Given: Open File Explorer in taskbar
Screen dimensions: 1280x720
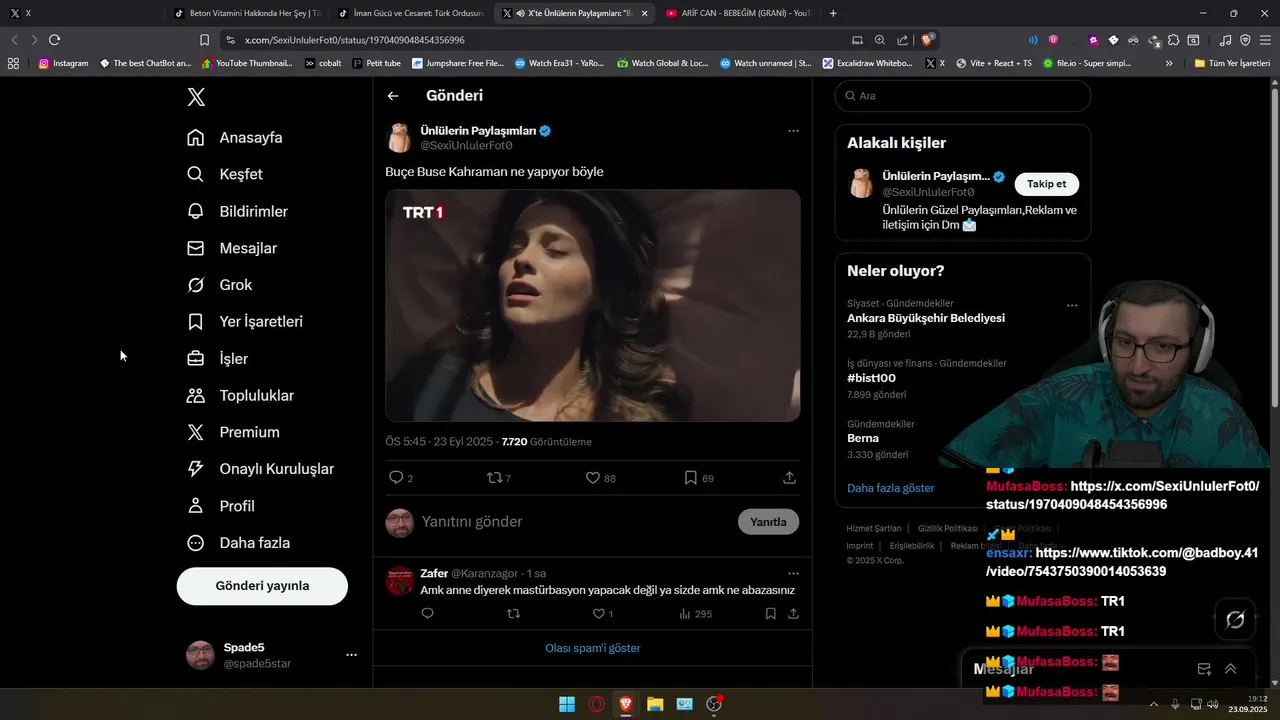Looking at the screenshot, I should 655,704.
